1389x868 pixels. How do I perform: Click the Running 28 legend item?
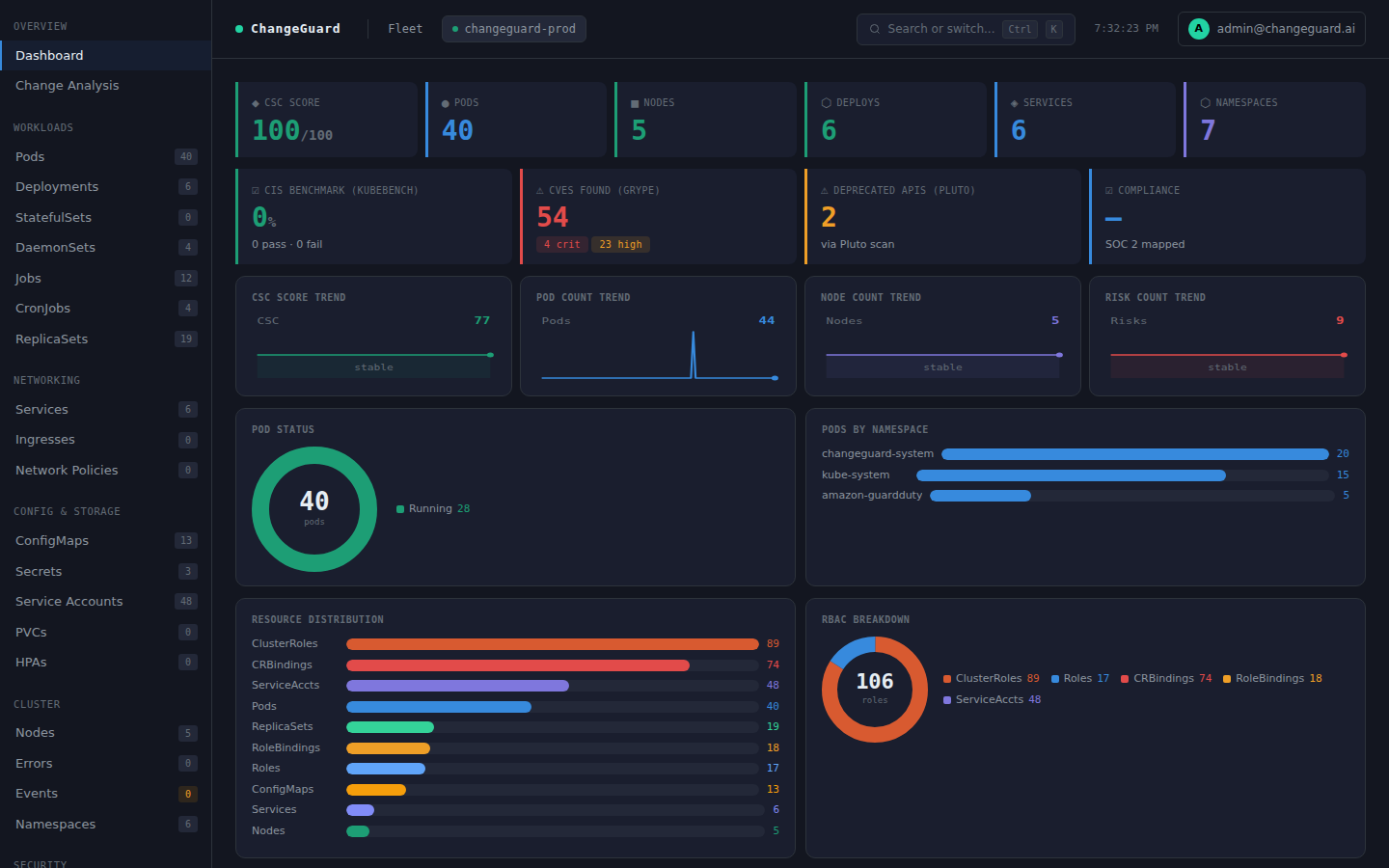pos(433,509)
